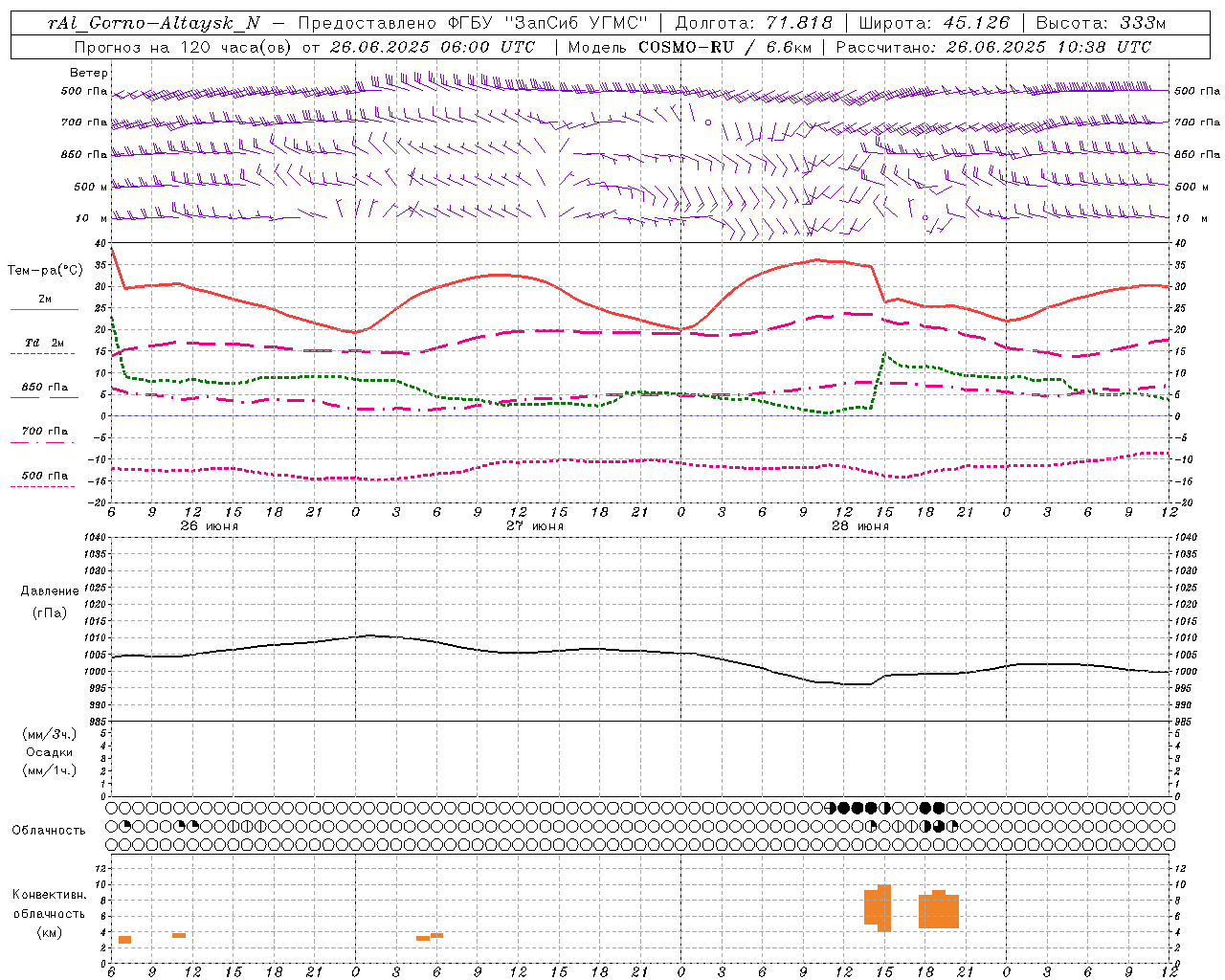
Task: Click the tallest orange convective cloud bar
Action: pos(884,908)
